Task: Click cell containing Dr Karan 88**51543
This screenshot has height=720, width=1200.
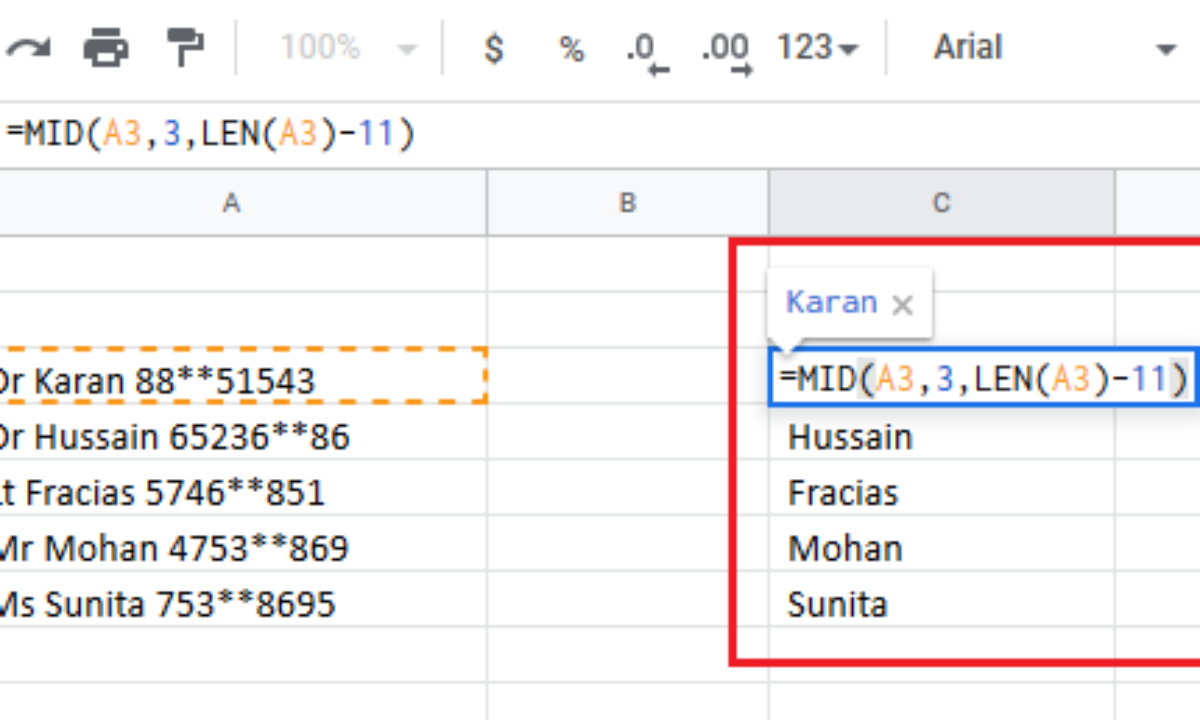Action: coord(240,380)
